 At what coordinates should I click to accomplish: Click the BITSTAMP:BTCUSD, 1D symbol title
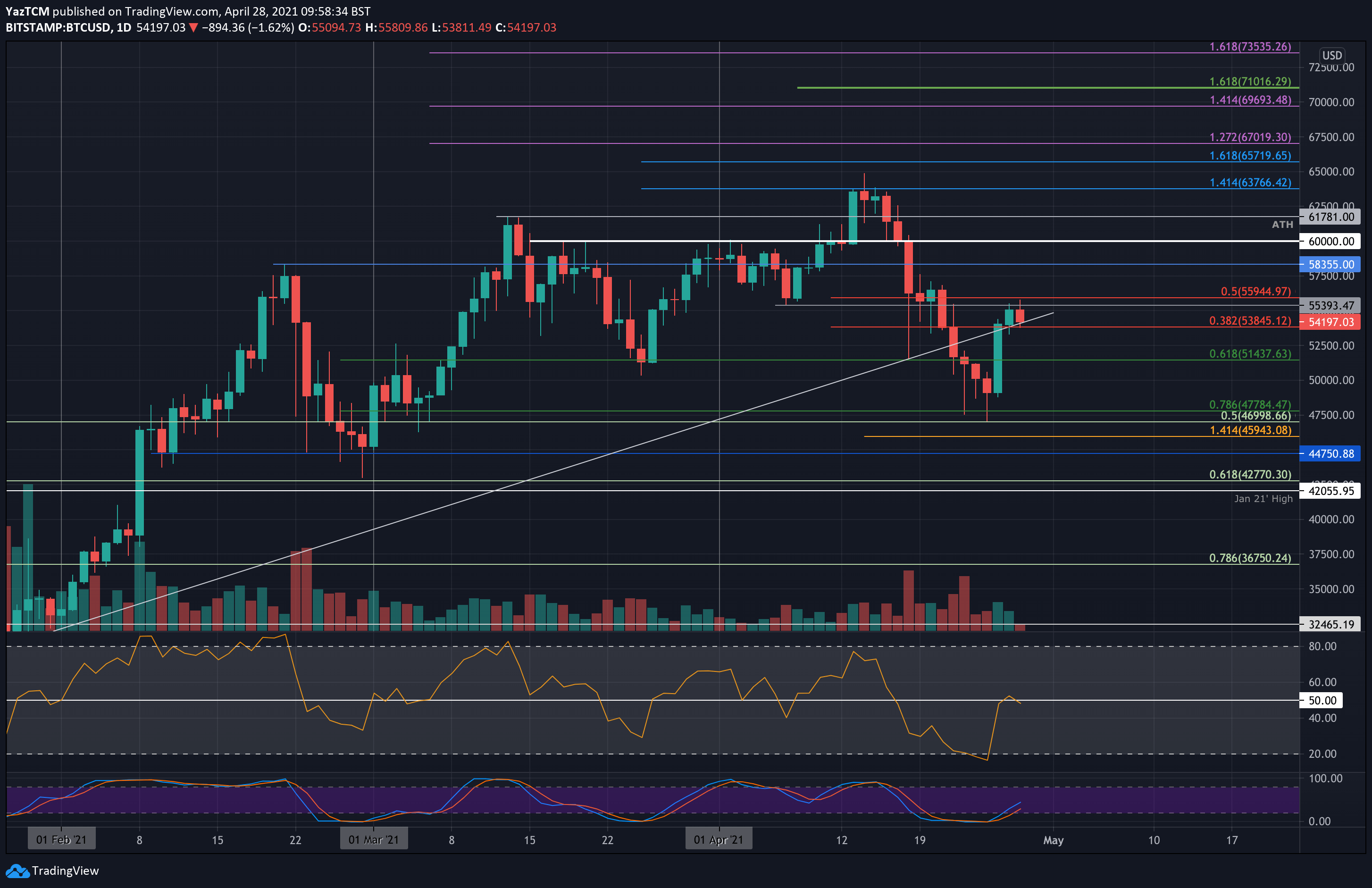pyautogui.click(x=68, y=28)
